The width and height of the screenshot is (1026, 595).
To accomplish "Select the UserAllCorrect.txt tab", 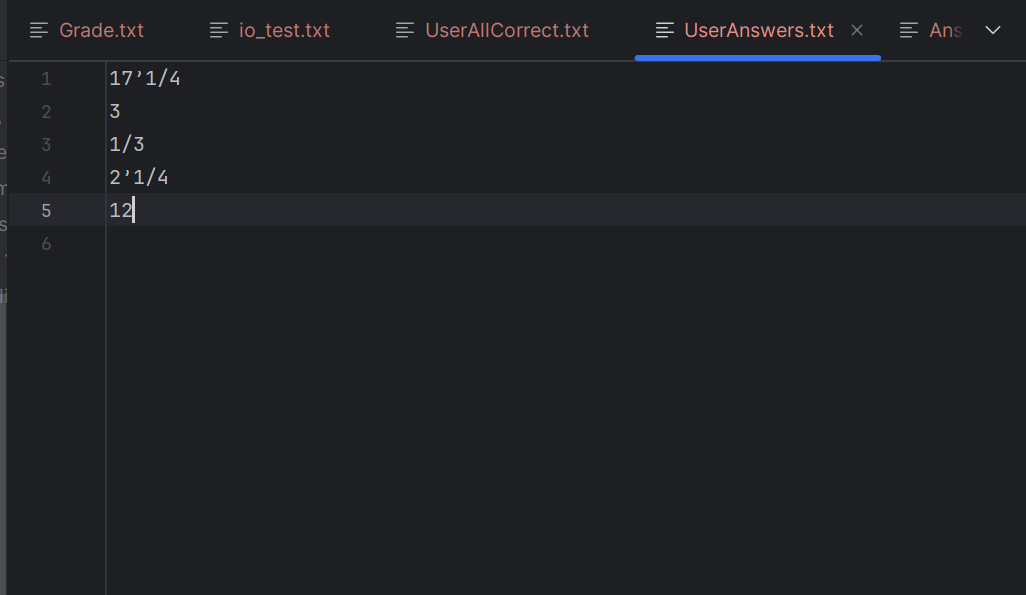I will pos(506,30).
